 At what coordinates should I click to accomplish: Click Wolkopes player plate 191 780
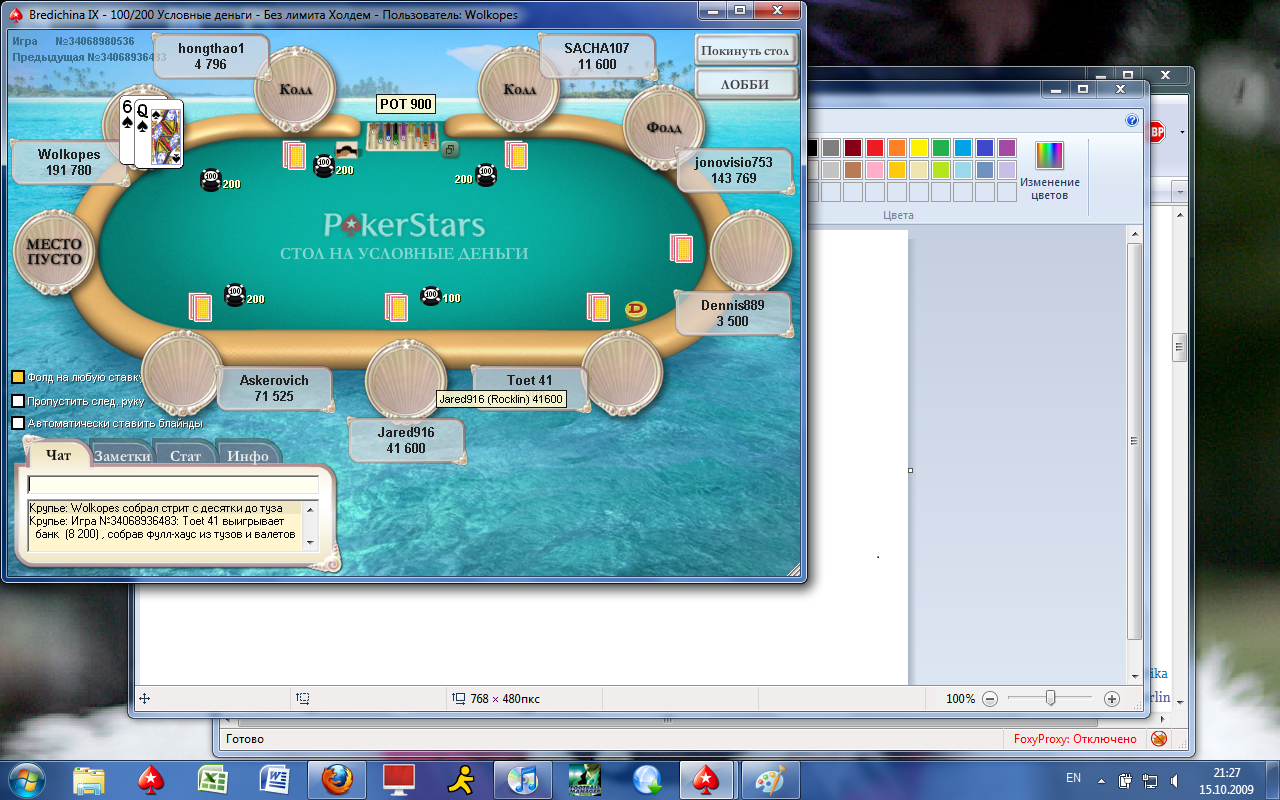[x=69, y=162]
